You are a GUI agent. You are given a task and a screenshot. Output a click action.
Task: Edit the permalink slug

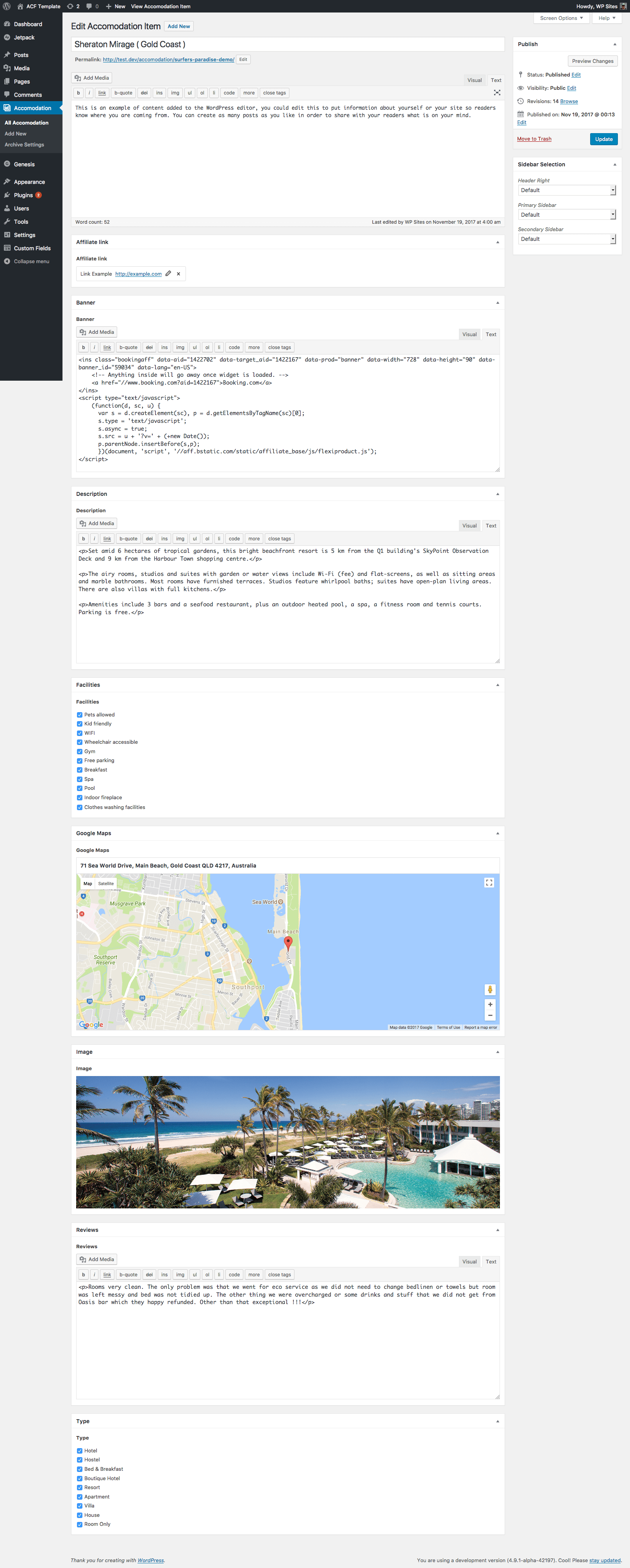(x=243, y=60)
